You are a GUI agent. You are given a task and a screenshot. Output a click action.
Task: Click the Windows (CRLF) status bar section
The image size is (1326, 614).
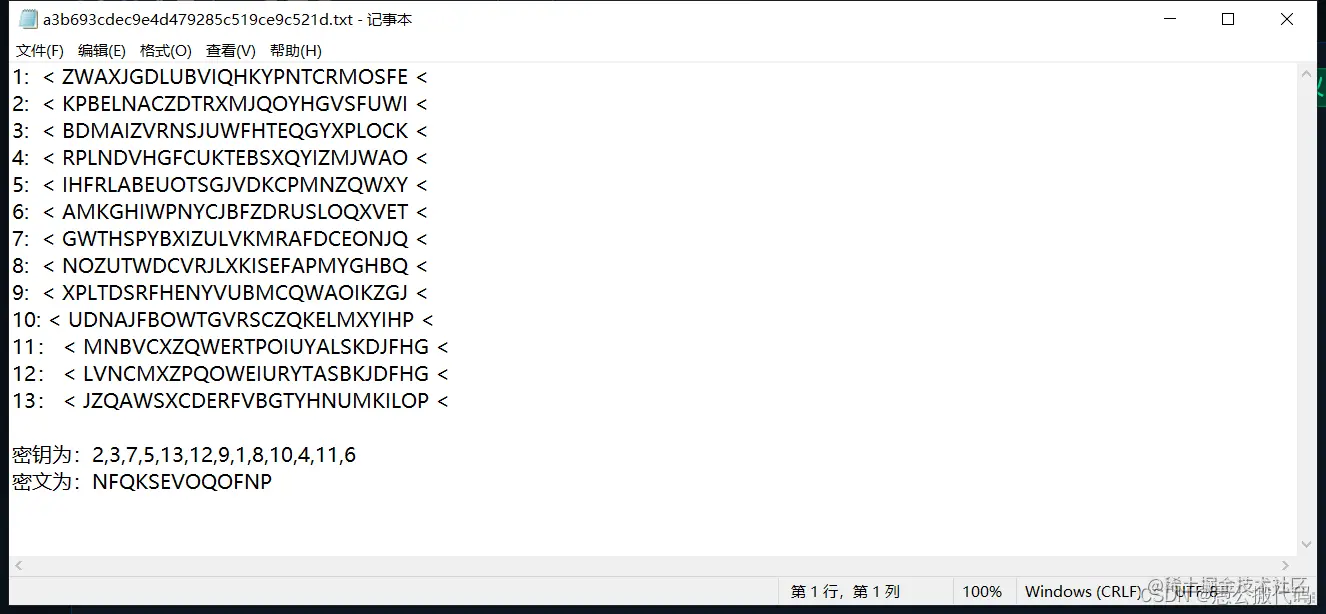click(x=1083, y=591)
